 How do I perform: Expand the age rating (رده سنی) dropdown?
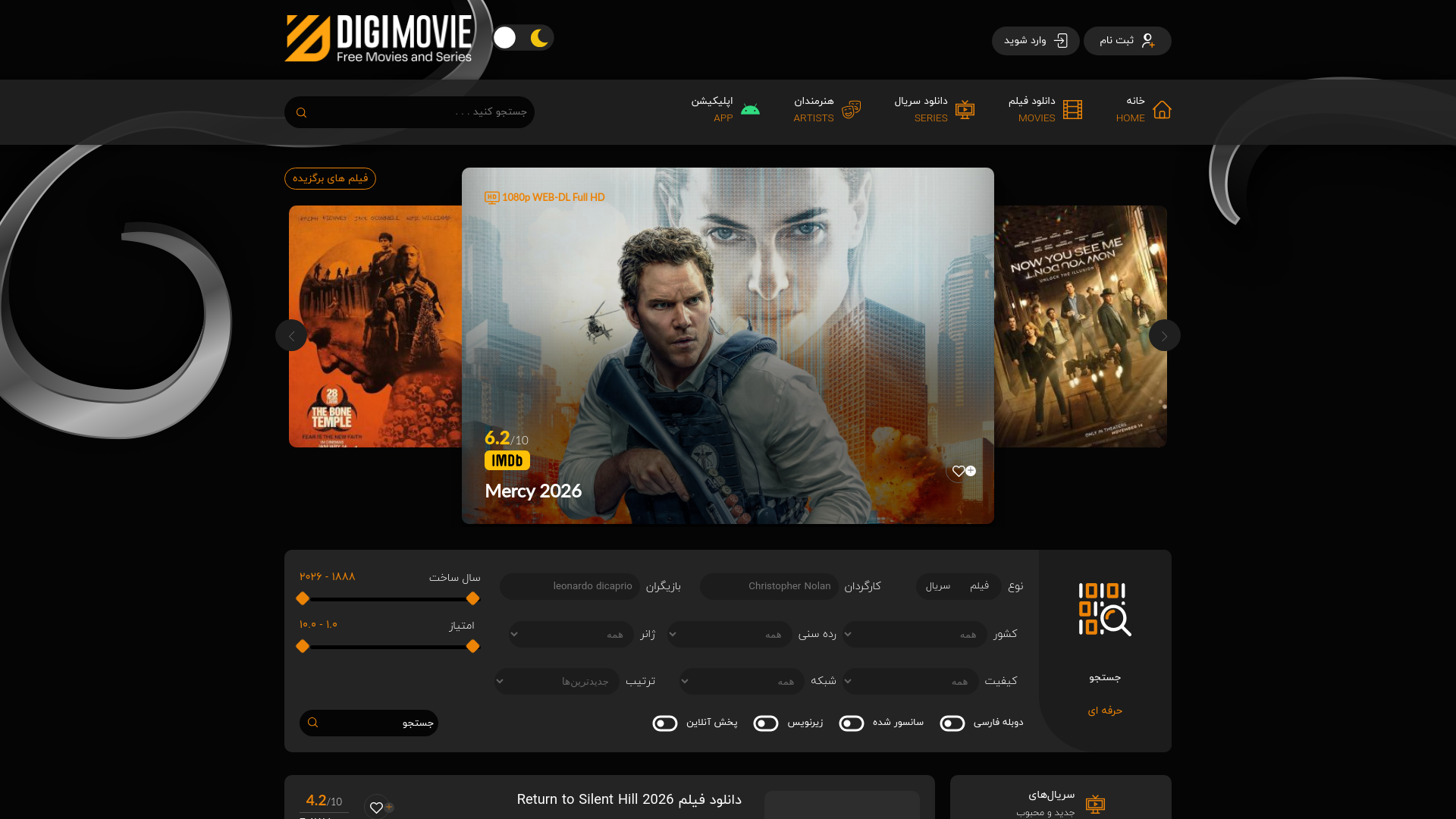click(730, 635)
